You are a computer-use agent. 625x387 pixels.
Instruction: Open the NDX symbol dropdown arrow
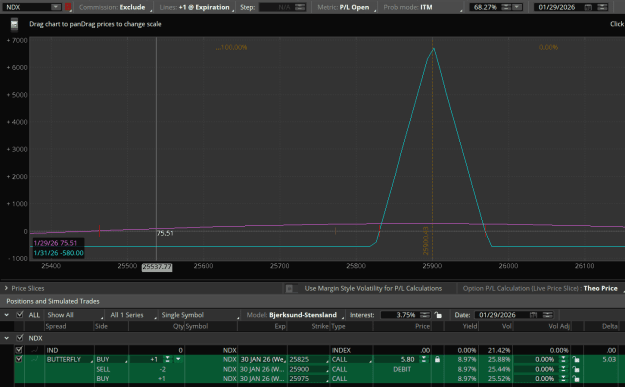[x=55, y=7]
